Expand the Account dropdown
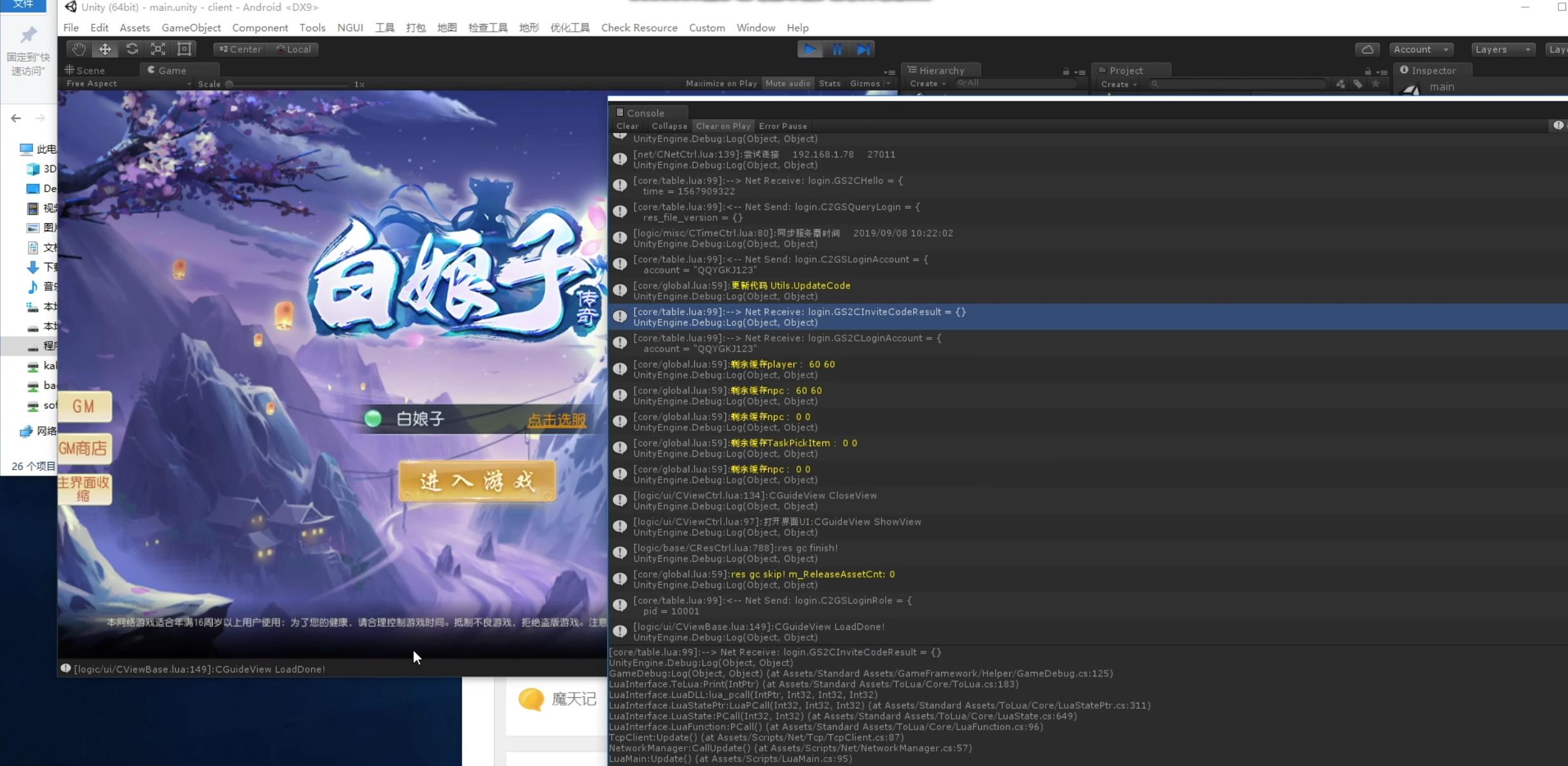Viewport: 1568px width, 766px height. coord(1421,49)
